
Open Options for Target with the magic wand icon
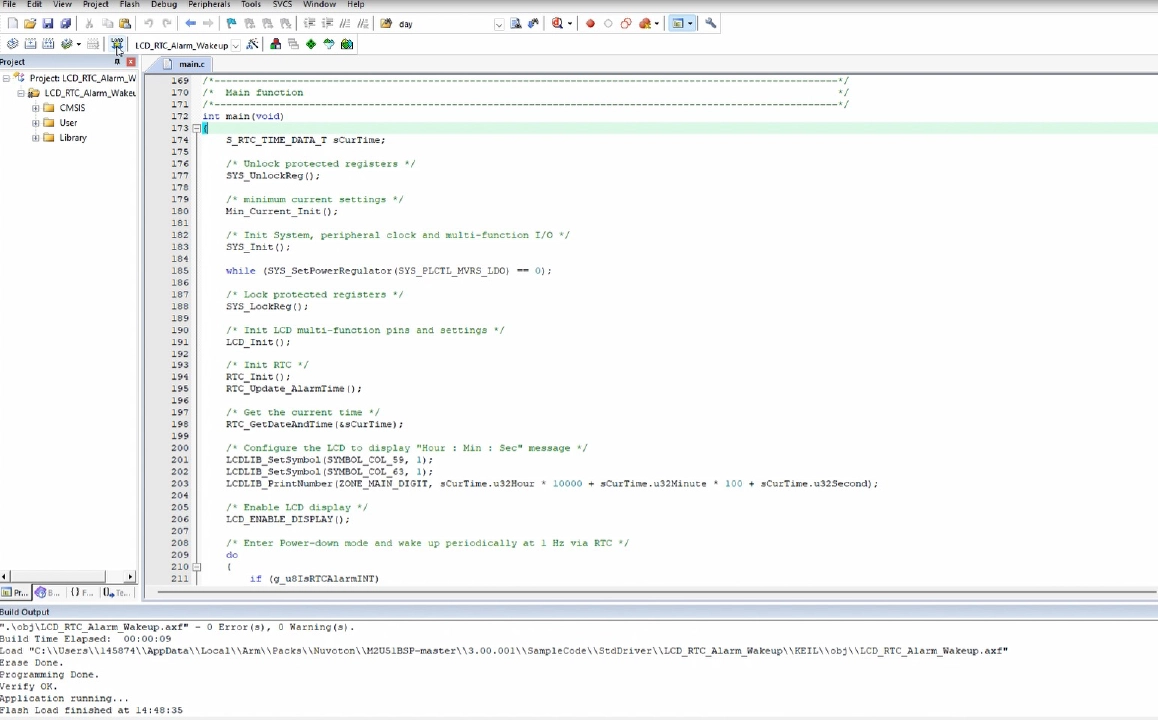(252, 44)
